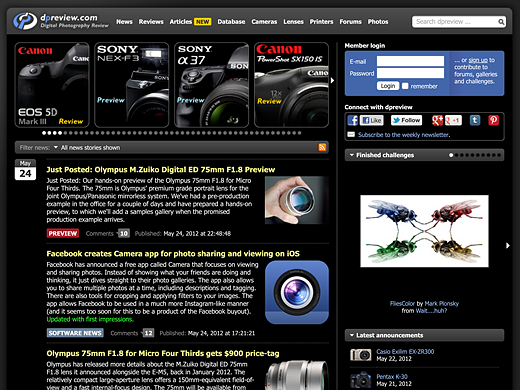Click the Google +1 button
The image size is (520, 390).
tap(453, 120)
